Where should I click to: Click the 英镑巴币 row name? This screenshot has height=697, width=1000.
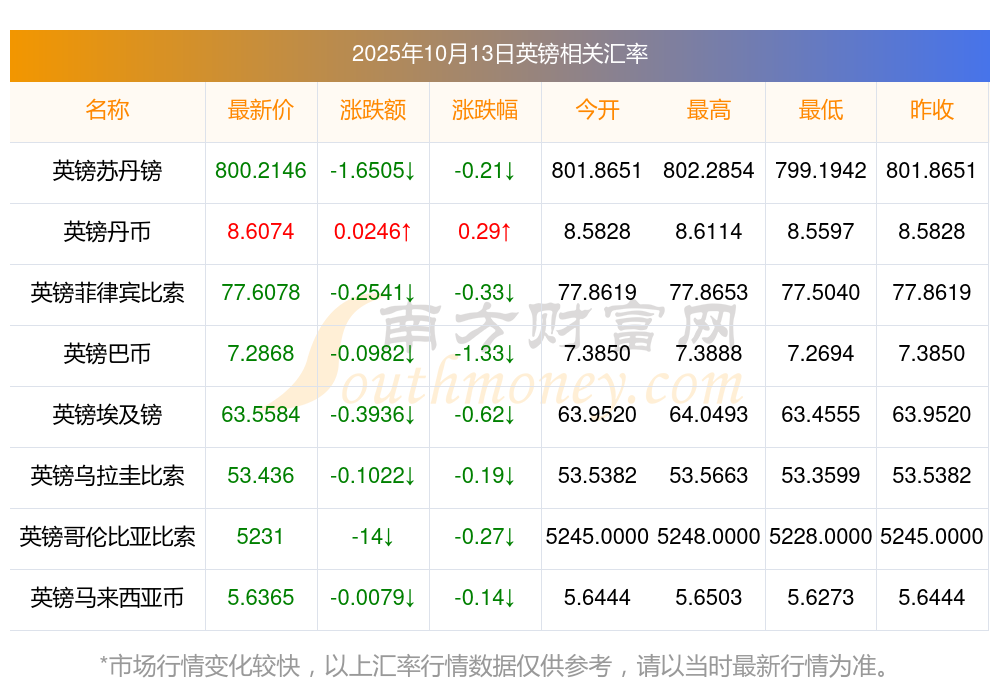(x=107, y=354)
